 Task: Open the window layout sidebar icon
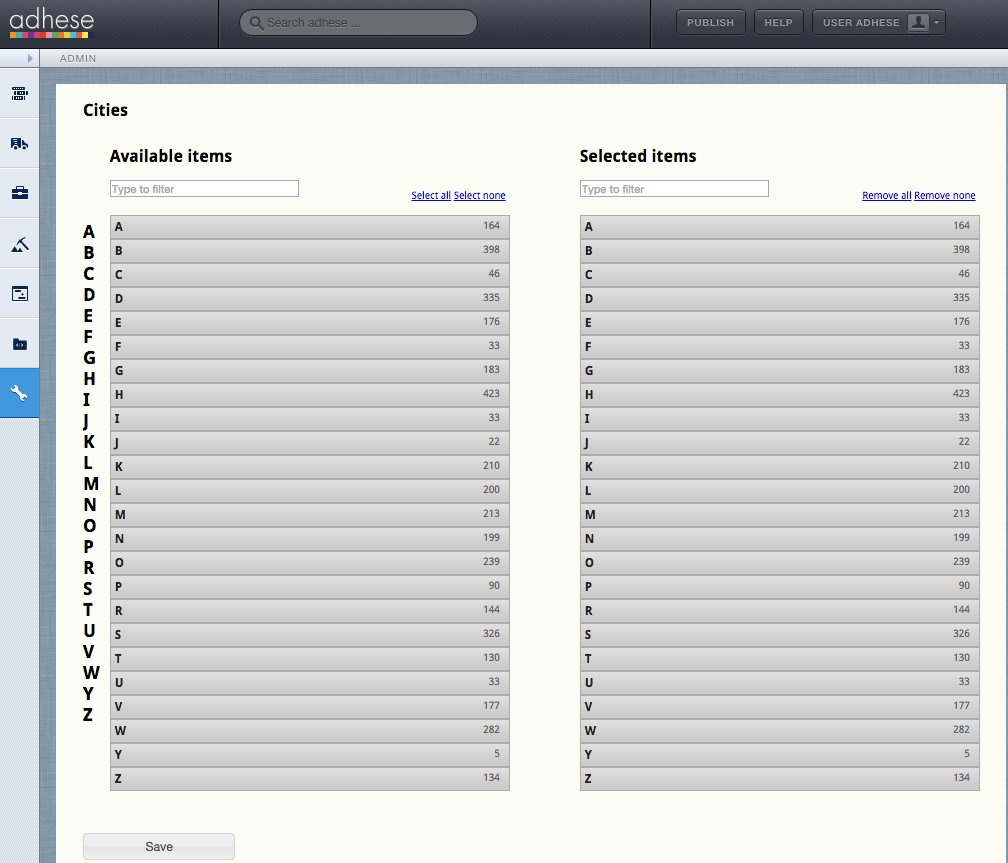point(19,294)
